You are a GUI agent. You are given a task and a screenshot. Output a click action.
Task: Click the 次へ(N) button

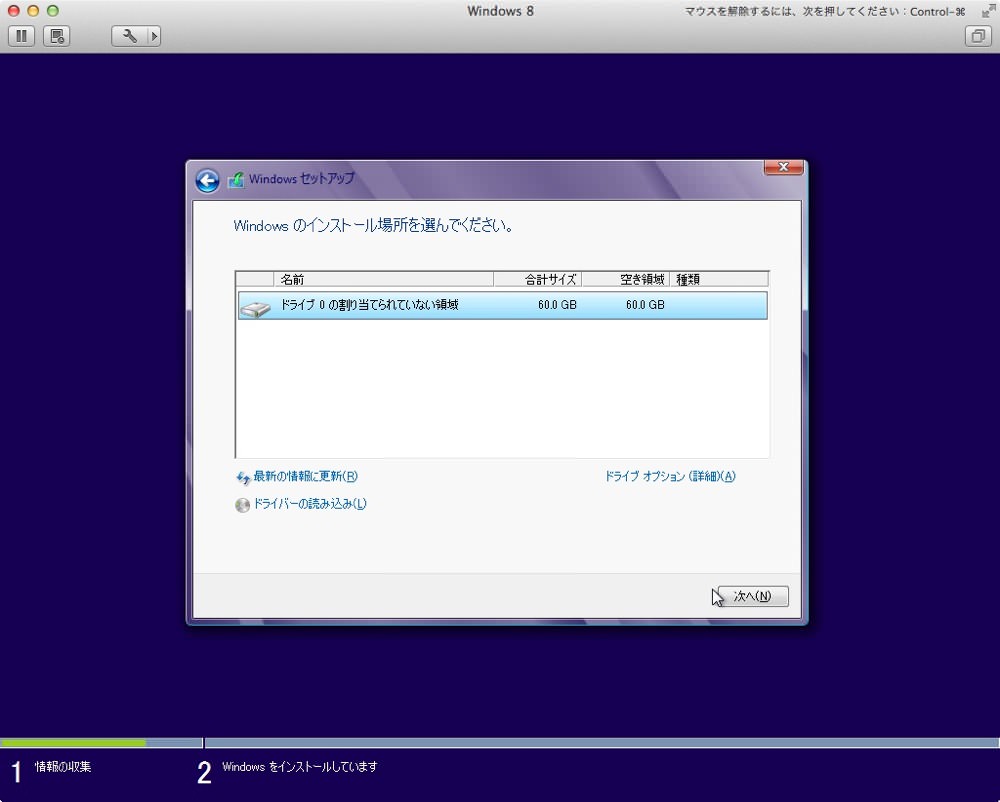(753, 596)
